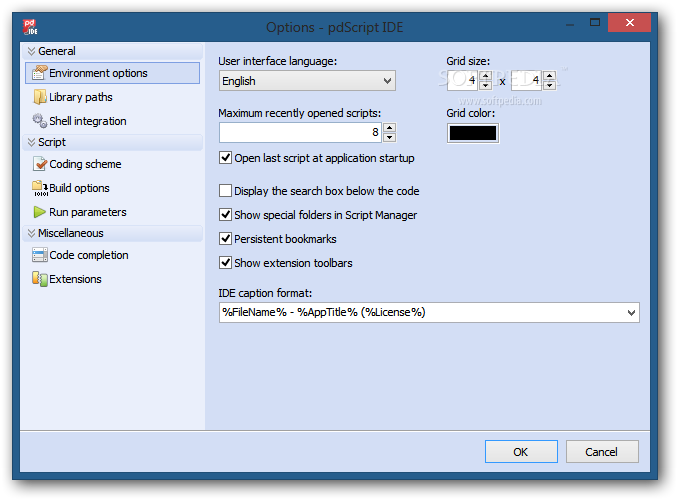The width and height of the screenshot is (678, 500).
Task: Click the Coding scheme checkmark icon
Action: click(x=39, y=164)
